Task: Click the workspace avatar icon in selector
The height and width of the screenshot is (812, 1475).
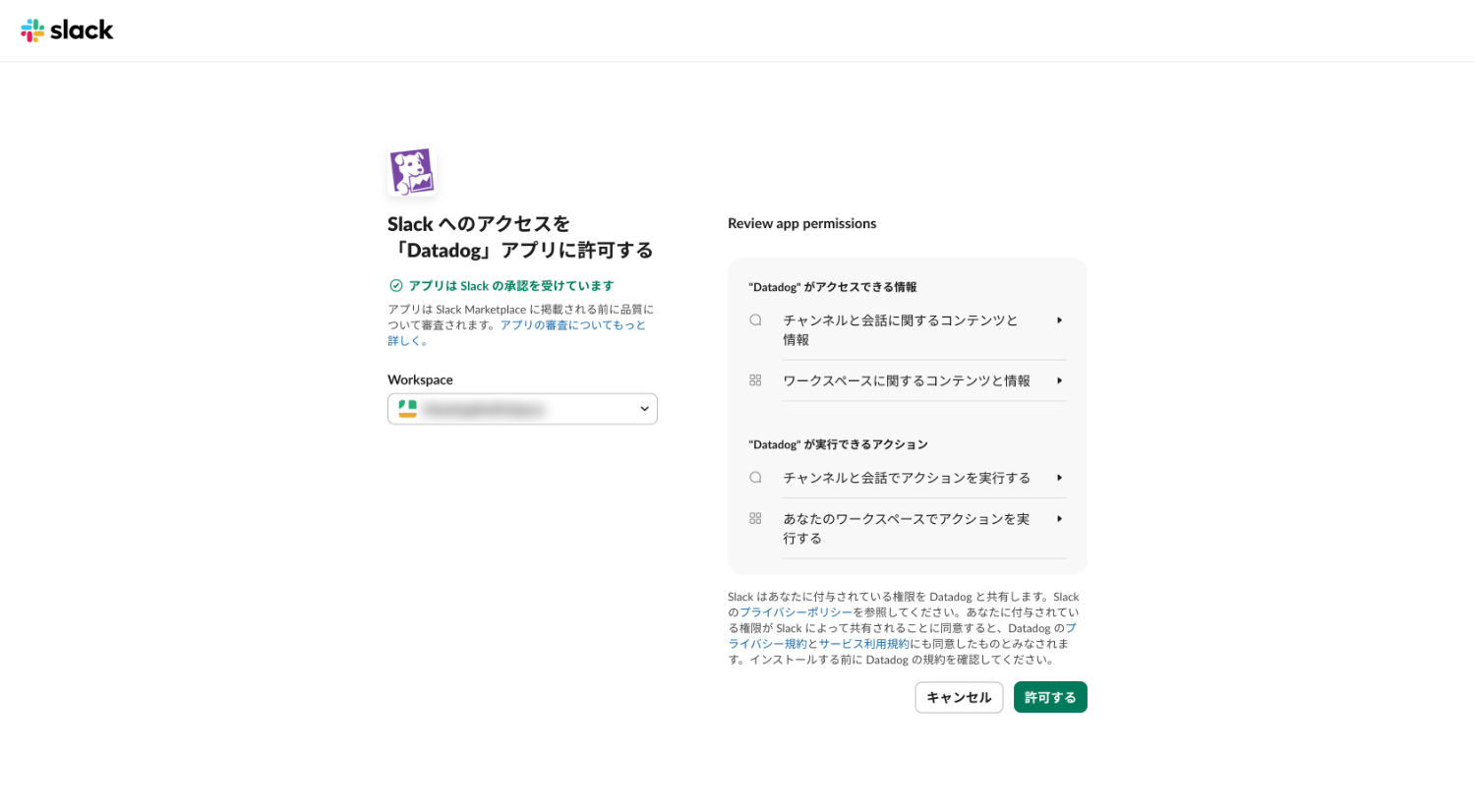Action: (x=408, y=409)
